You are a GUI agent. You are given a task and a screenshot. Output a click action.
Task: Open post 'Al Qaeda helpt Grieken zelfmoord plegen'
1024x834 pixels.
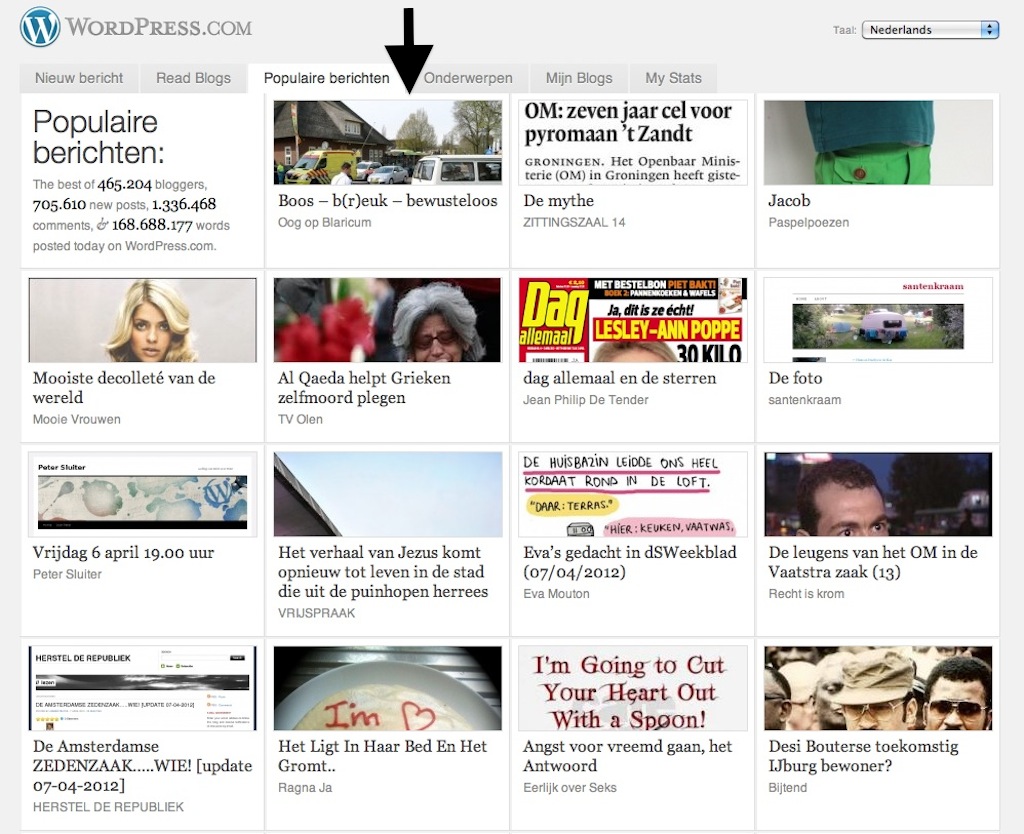pos(364,388)
